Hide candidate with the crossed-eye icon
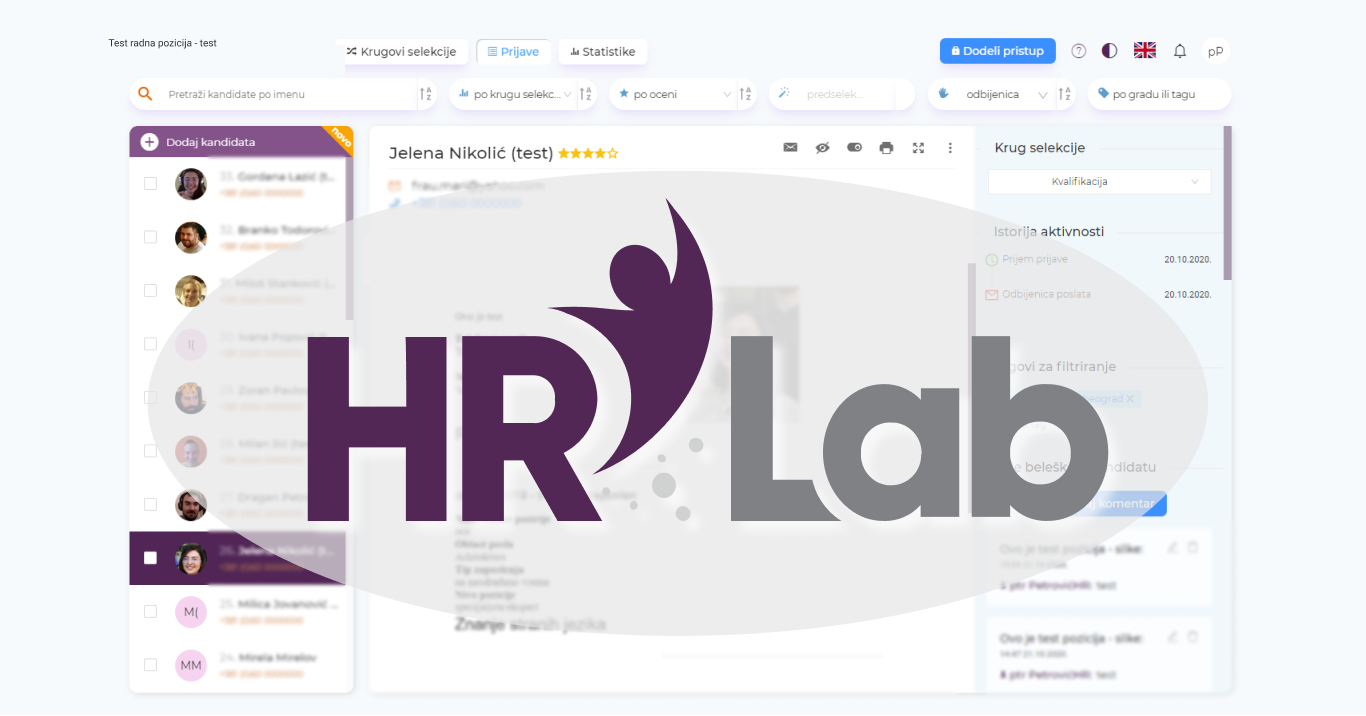Image resolution: width=1366 pixels, height=716 pixels. [x=821, y=147]
